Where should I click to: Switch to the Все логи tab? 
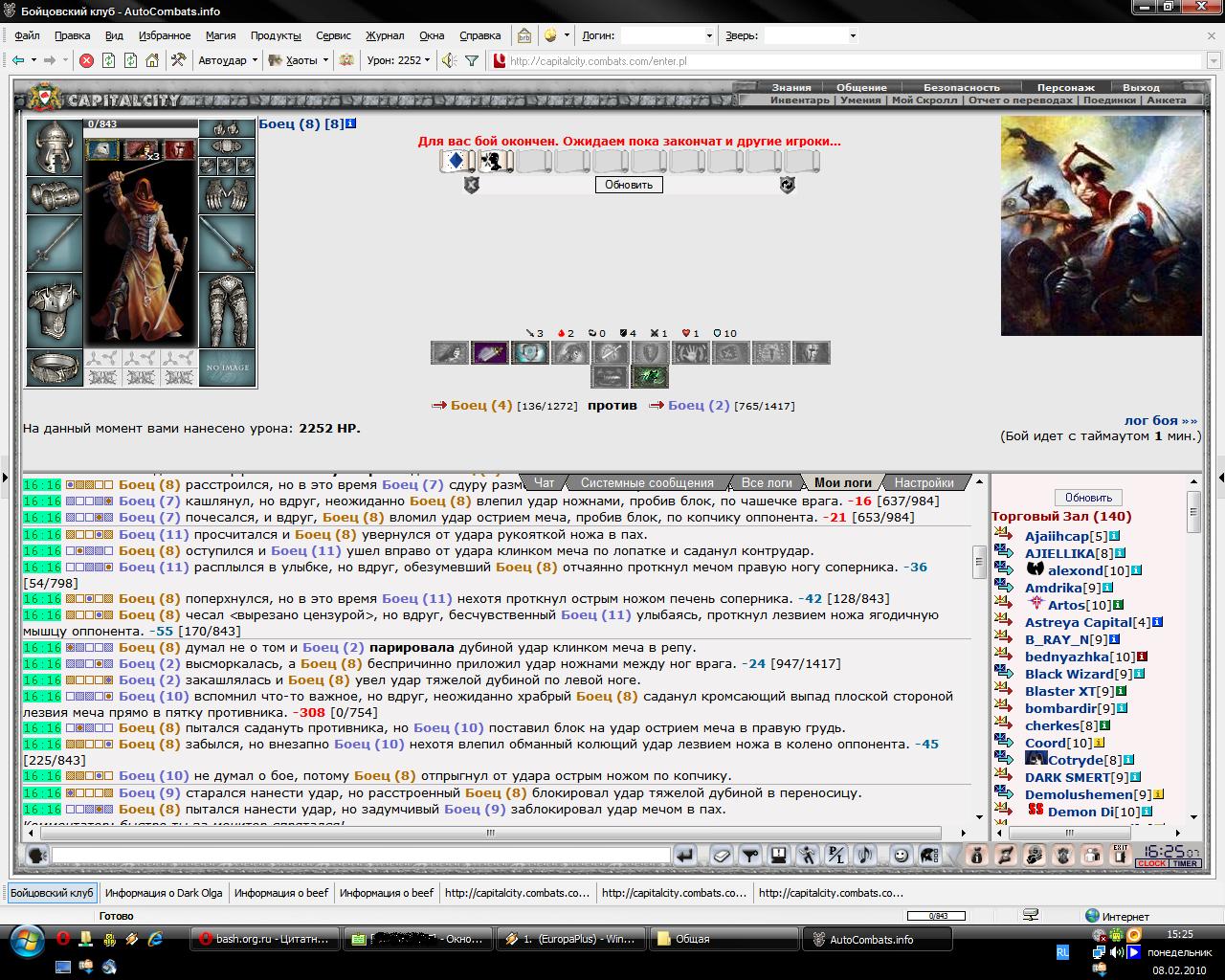[x=767, y=482]
